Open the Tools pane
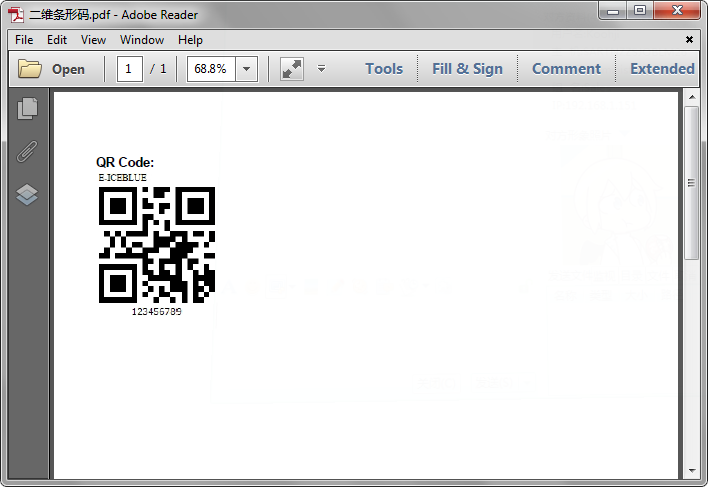708x487 pixels. click(x=384, y=69)
